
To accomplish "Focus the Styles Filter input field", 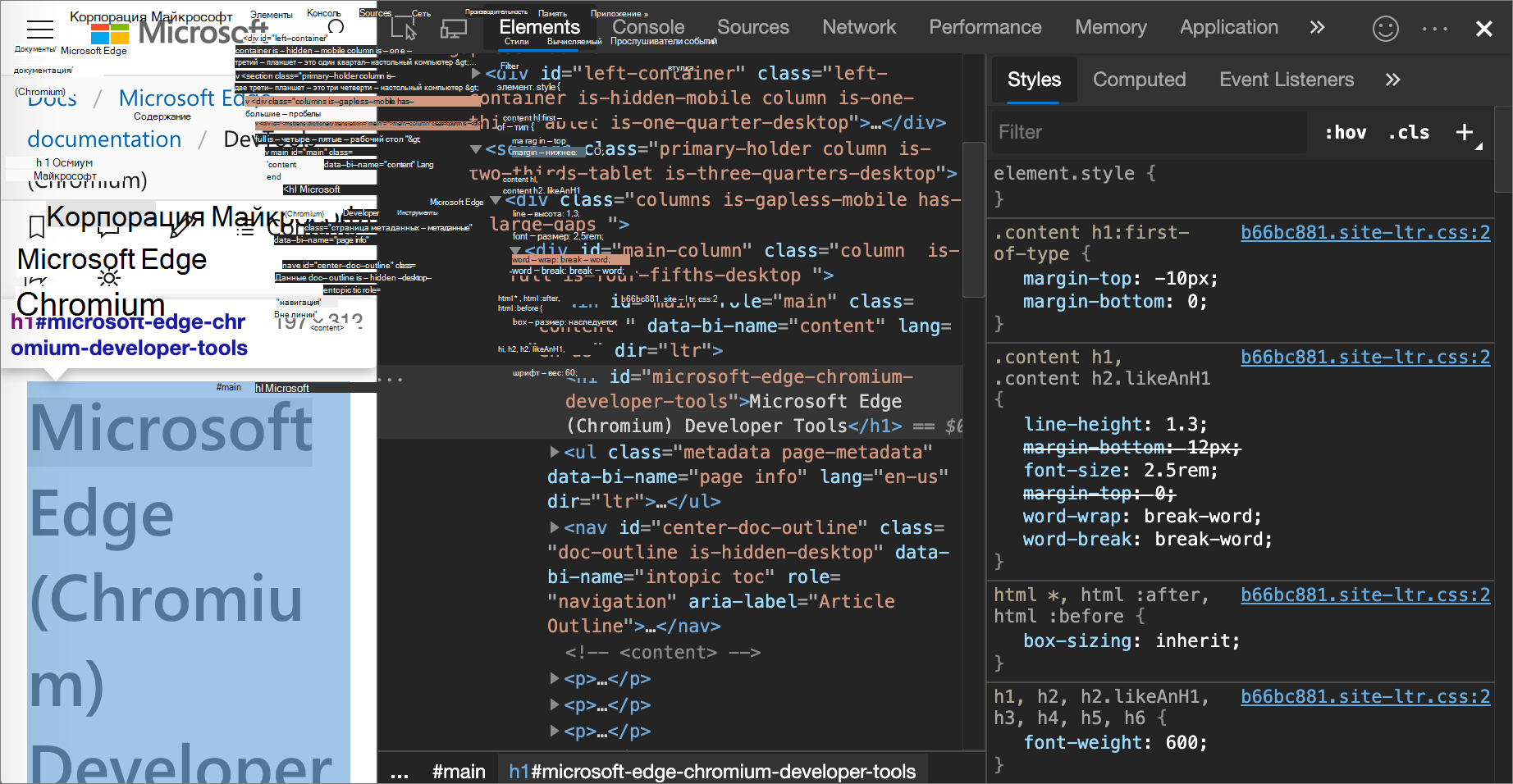I will (x=1149, y=132).
